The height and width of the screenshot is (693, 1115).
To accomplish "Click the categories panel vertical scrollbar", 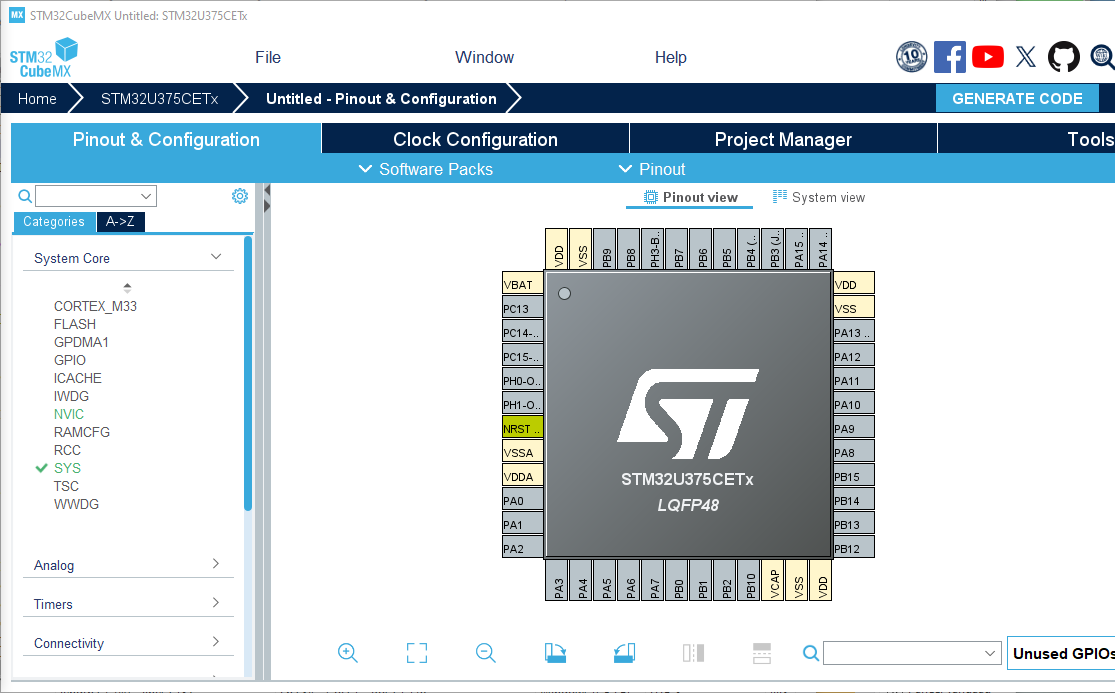I will click(x=247, y=373).
